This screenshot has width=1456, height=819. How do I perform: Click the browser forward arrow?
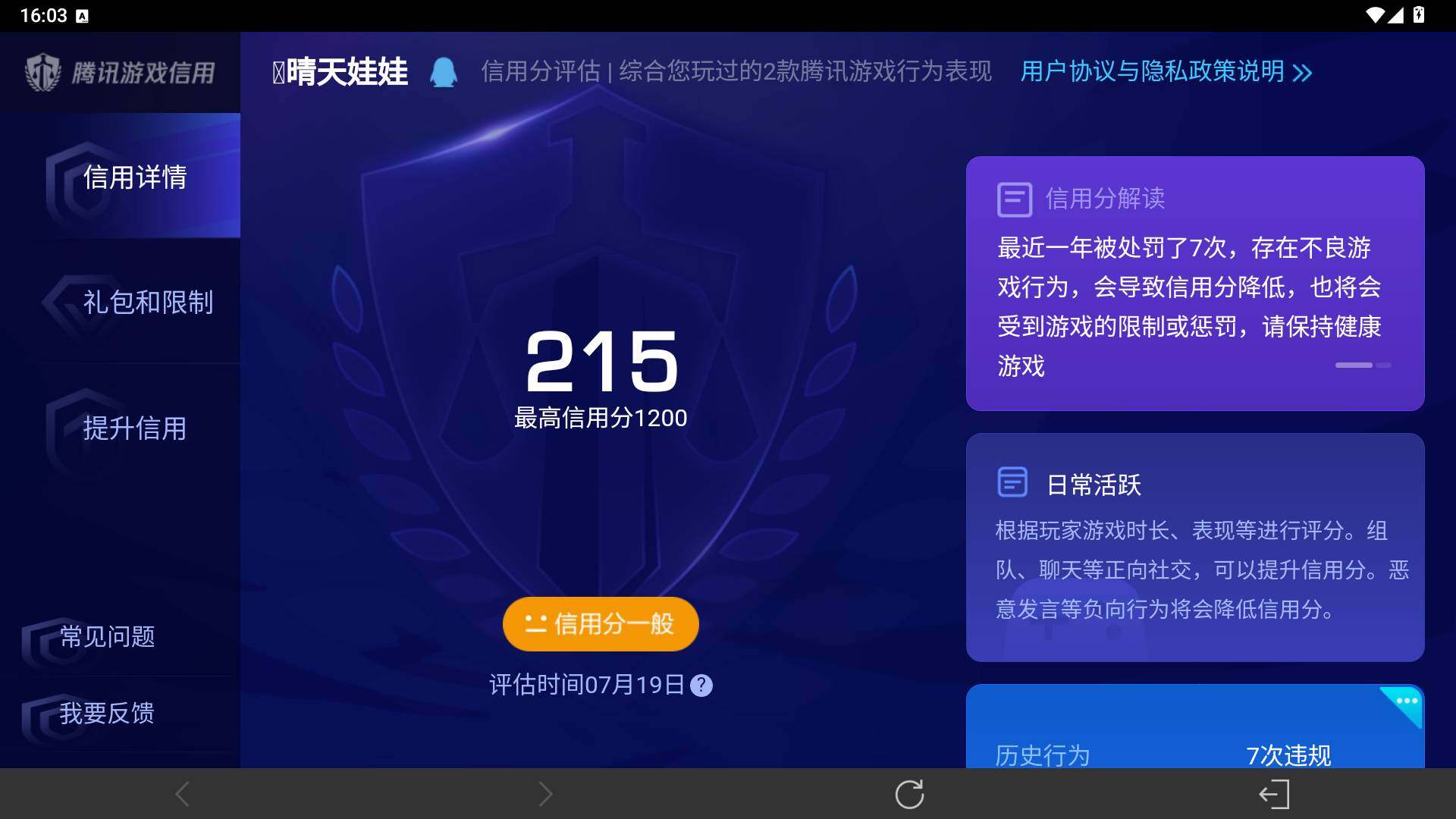[x=545, y=794]
